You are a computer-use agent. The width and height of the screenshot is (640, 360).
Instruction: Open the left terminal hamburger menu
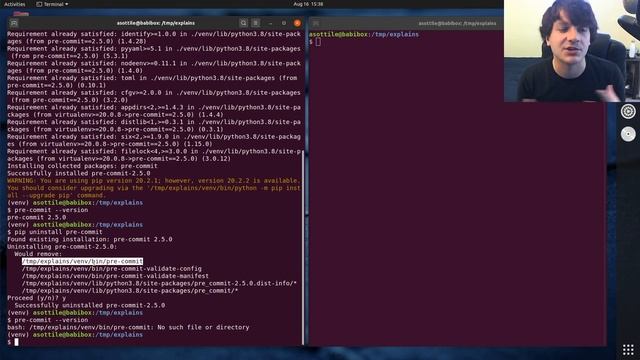coord(256,23)
